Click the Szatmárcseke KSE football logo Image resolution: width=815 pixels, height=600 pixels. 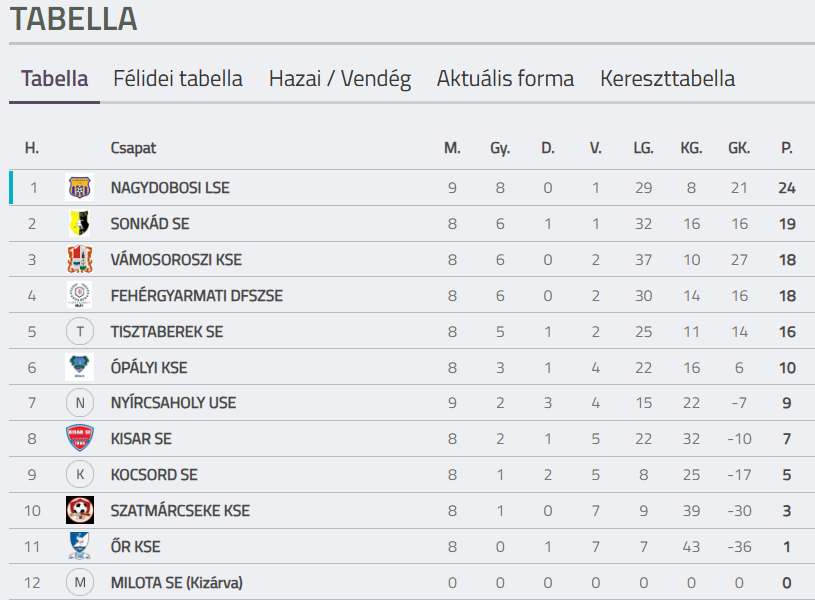click(79, 510)
